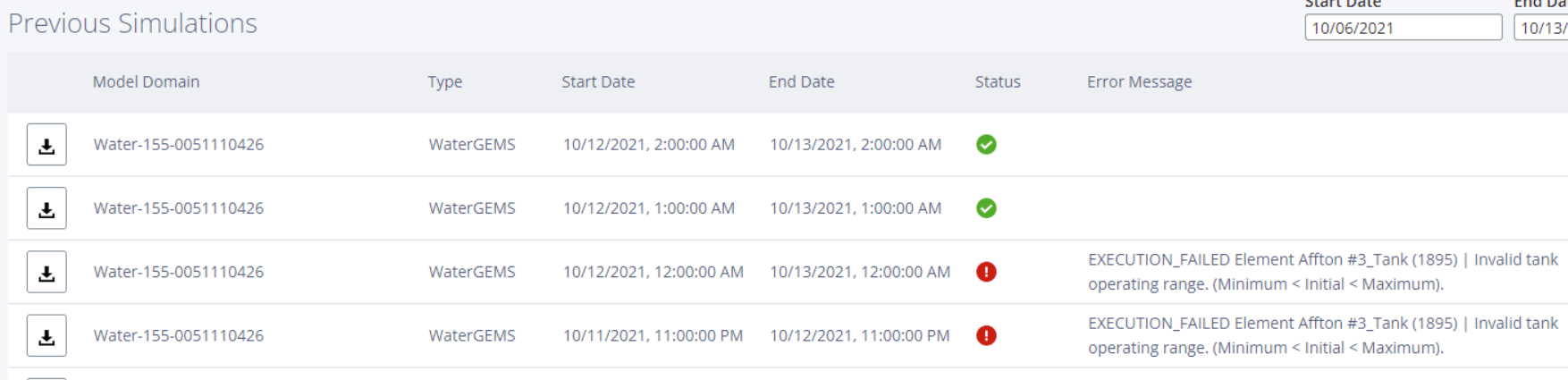Click the Start Date column header
This screenshot has height=380, width=1568.
[598, 81]
